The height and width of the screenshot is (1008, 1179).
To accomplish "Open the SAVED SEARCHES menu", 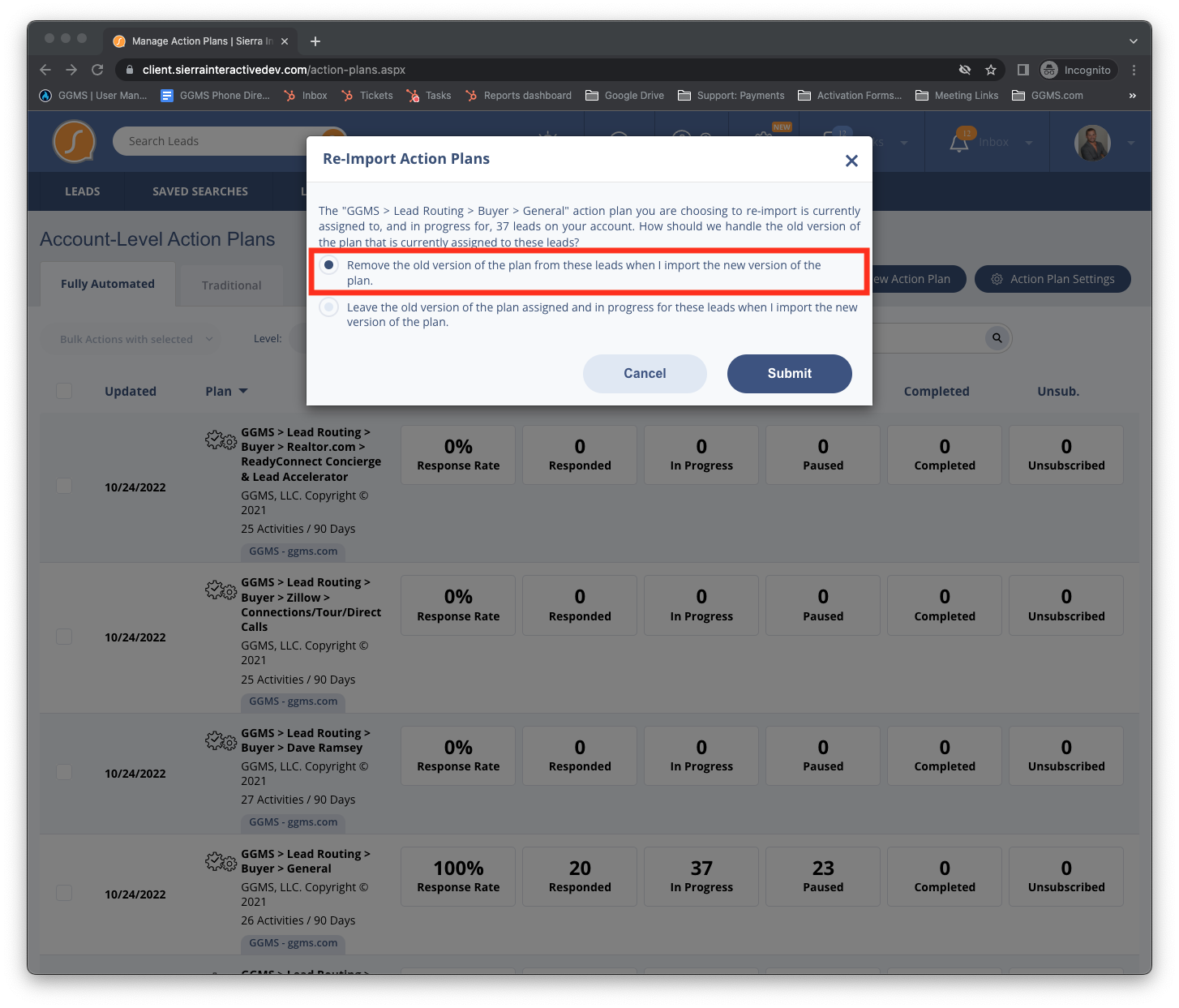I will click(200, 191).
